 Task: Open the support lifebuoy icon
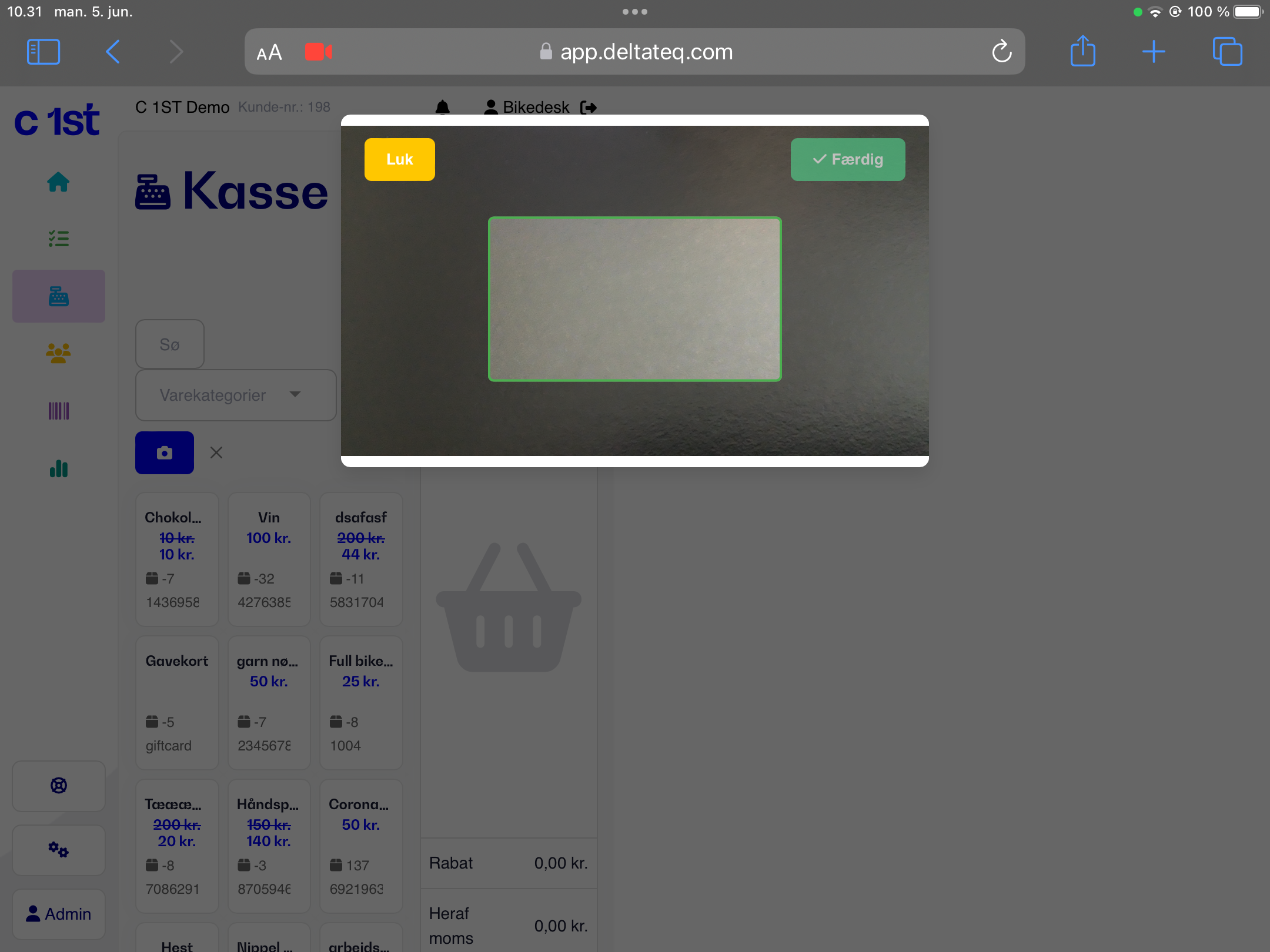(58, 786)
